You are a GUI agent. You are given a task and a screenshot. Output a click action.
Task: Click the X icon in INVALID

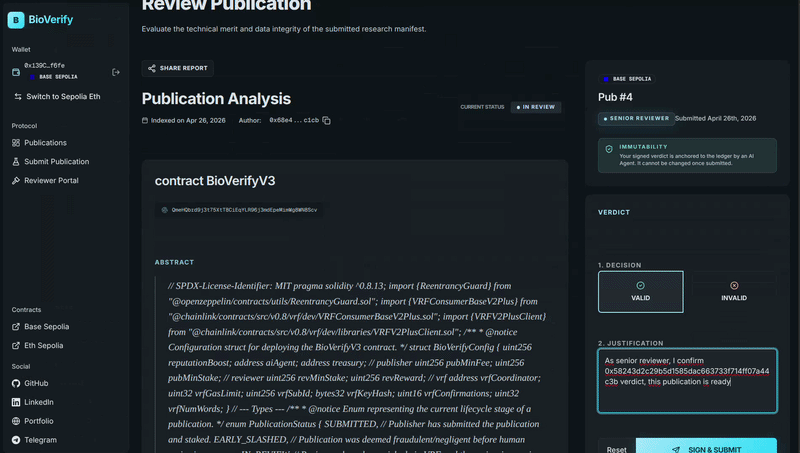tap(734, 286)
